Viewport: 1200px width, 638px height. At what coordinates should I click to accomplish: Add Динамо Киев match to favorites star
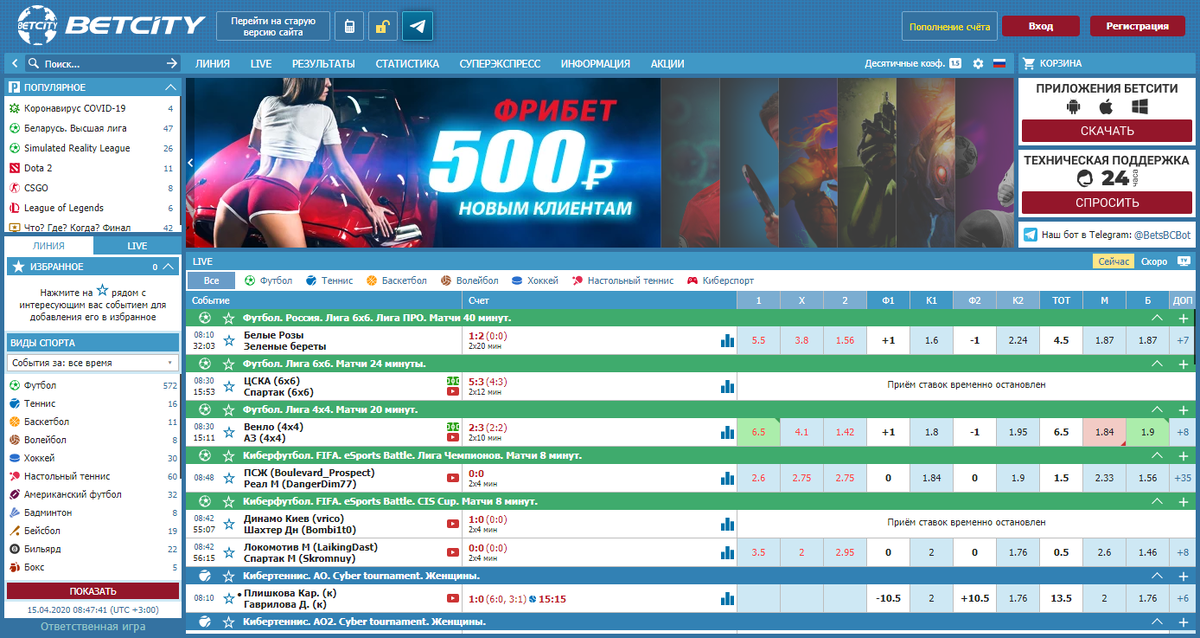[x=229, y=524]
